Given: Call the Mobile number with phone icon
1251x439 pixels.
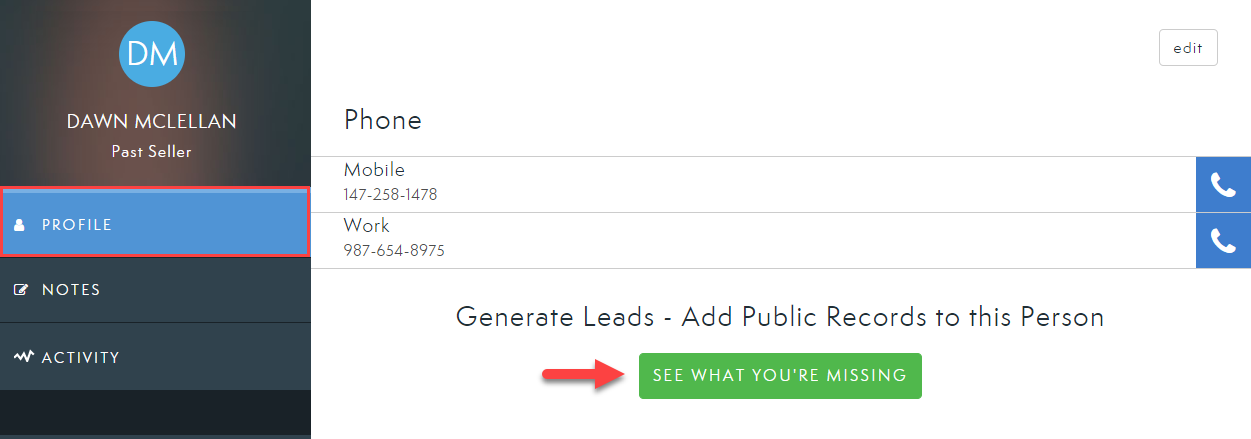Looking at the screenshot, I should coord(1223,185).
